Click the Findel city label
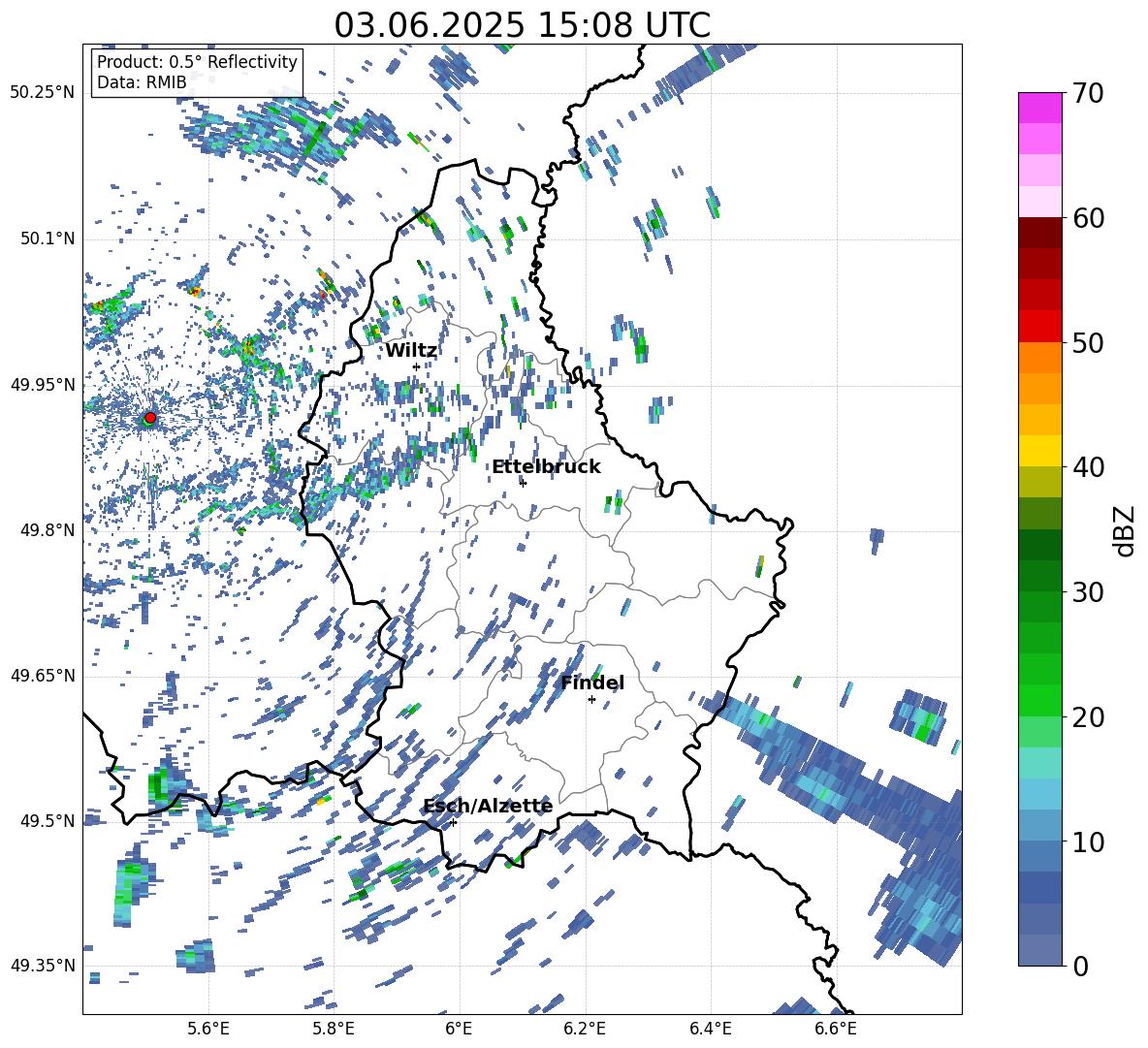The image size is (1148, 1048). point(592,683)
